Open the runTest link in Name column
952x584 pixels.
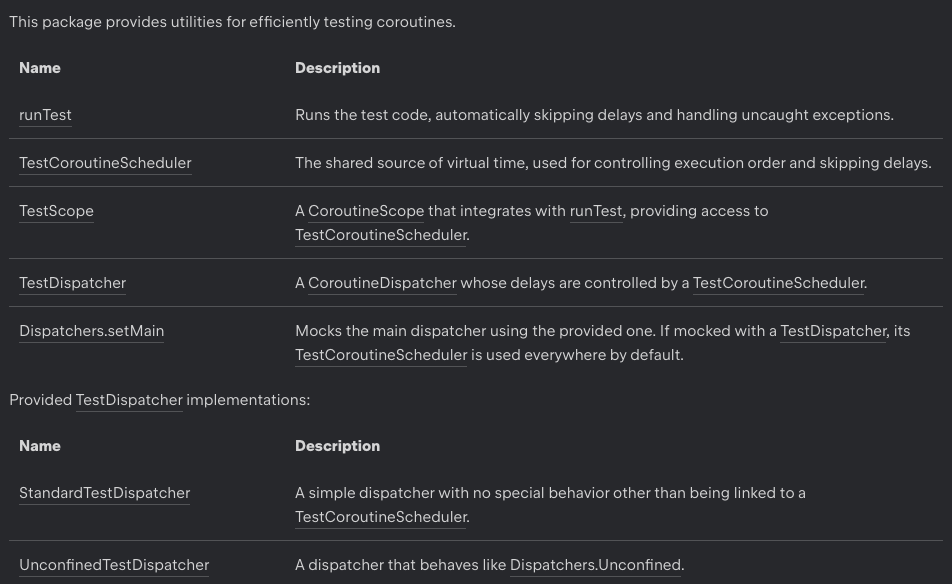45,115
